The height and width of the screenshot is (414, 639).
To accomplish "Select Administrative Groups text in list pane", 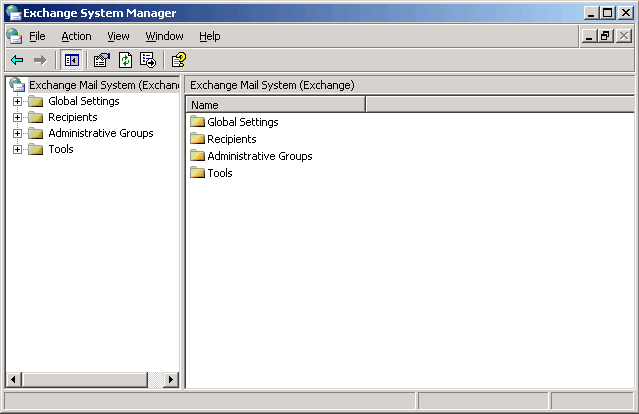I will click(260, 156).
